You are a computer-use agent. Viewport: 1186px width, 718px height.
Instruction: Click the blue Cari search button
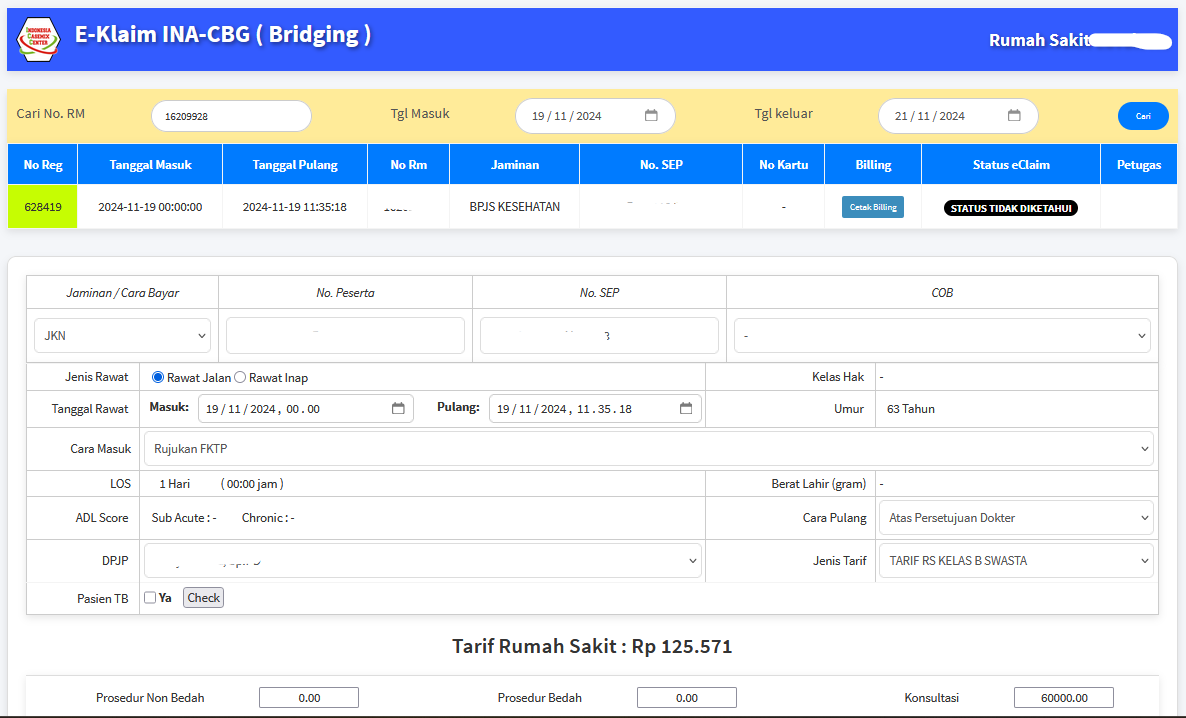1143,116
